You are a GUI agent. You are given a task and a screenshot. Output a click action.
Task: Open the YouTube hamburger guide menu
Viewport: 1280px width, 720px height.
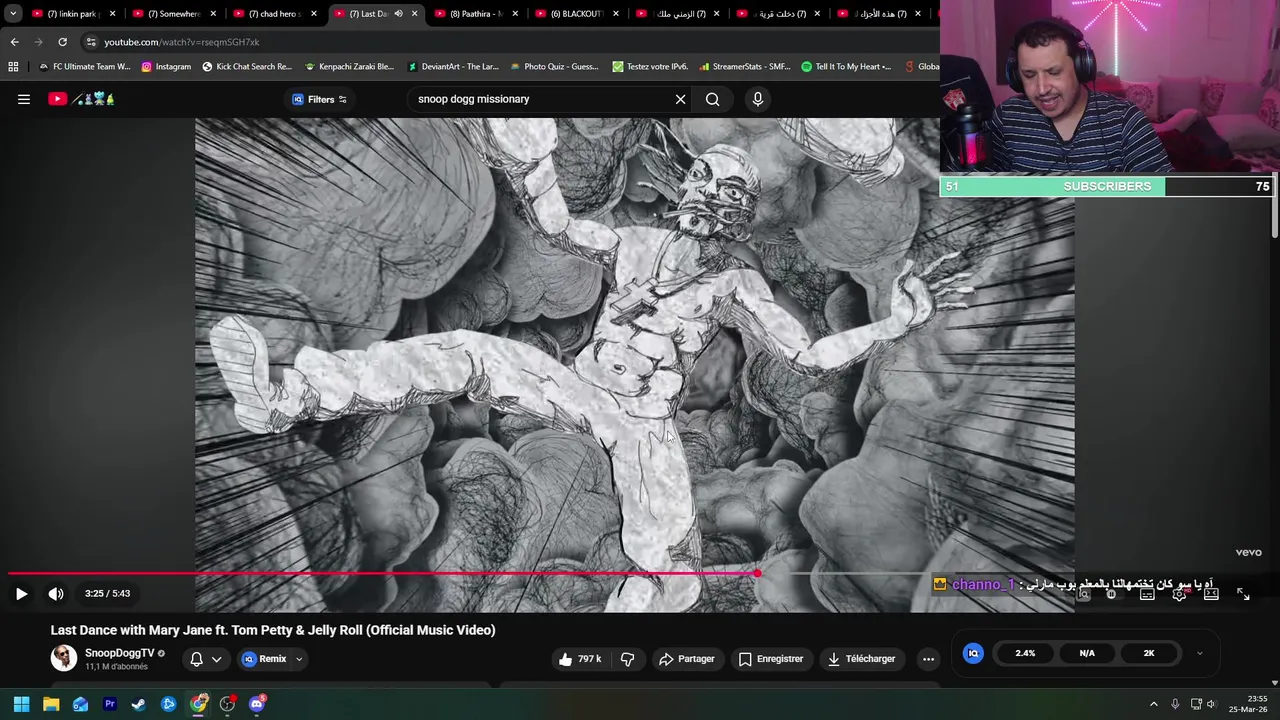[x=24, y=99]
